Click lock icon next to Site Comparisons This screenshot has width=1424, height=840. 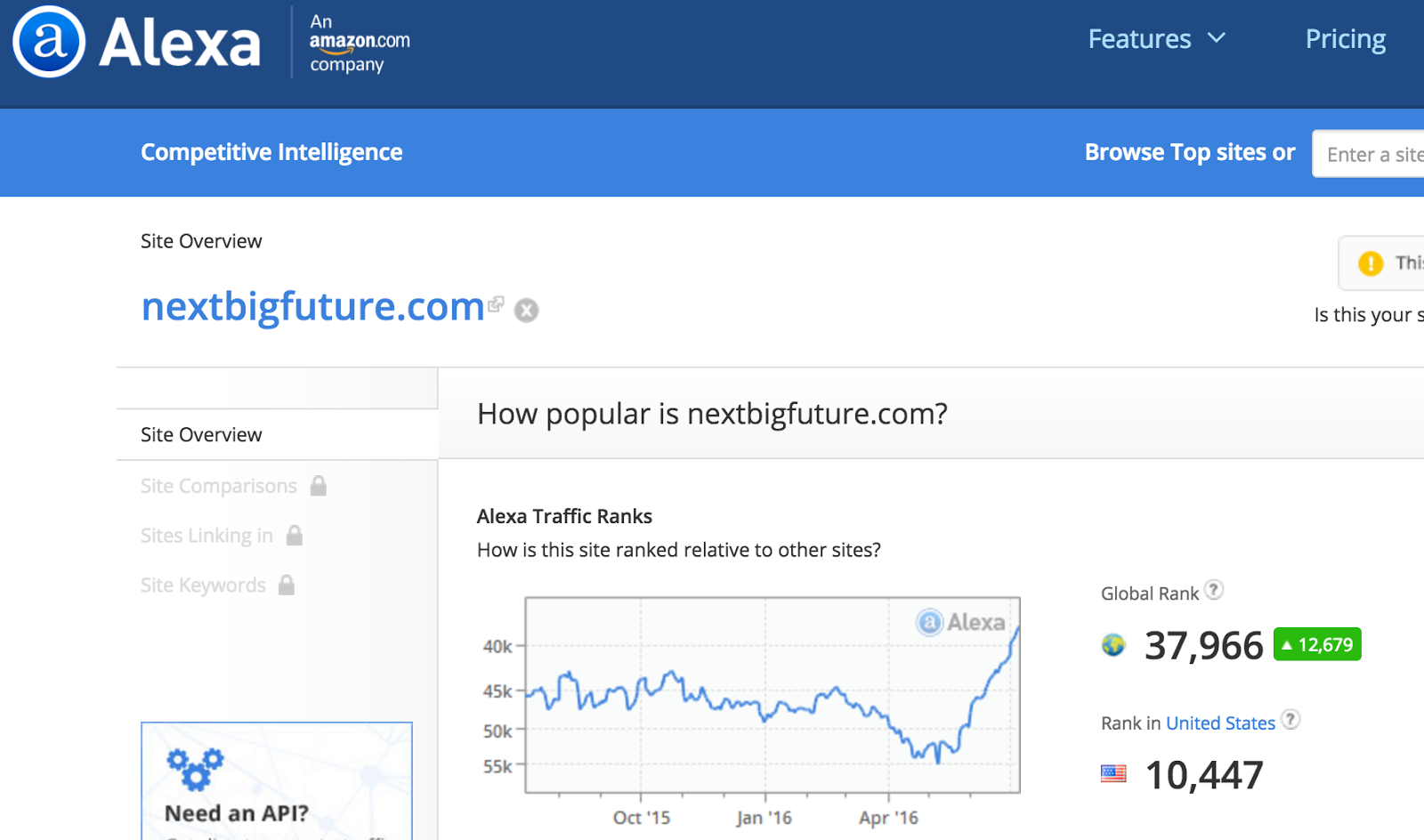319,486
